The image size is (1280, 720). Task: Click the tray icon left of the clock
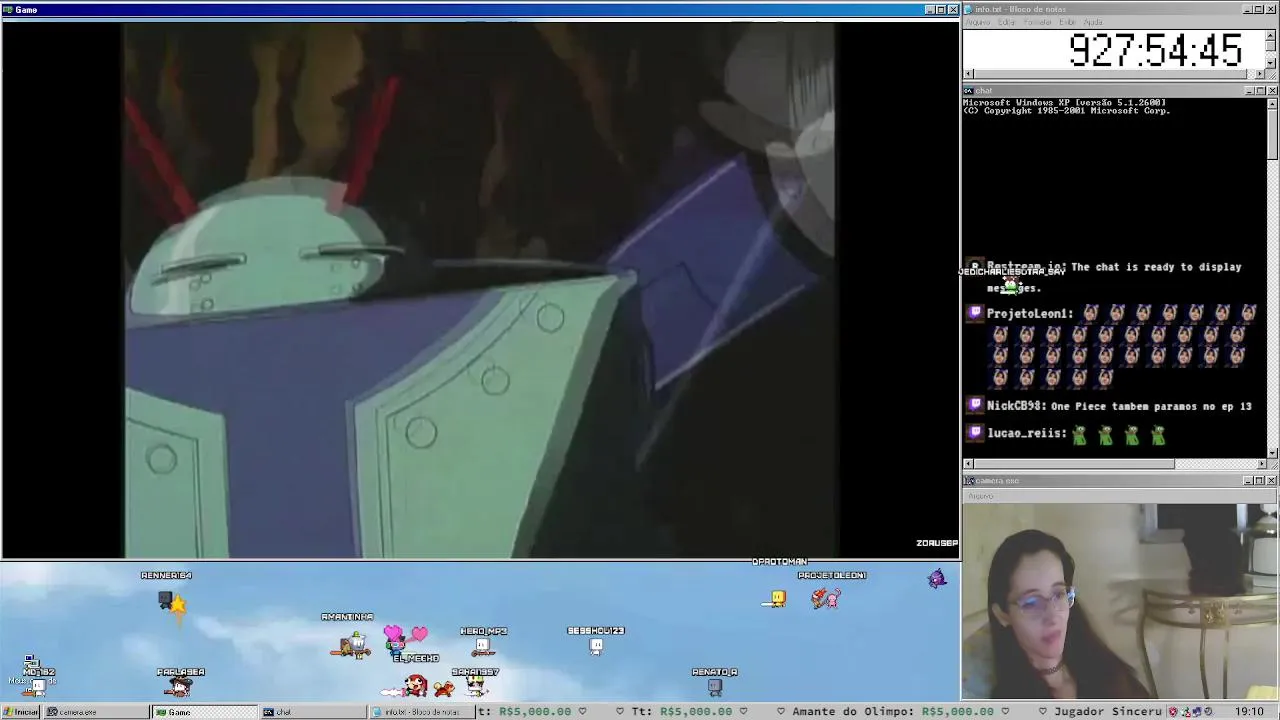point(1208,712)
